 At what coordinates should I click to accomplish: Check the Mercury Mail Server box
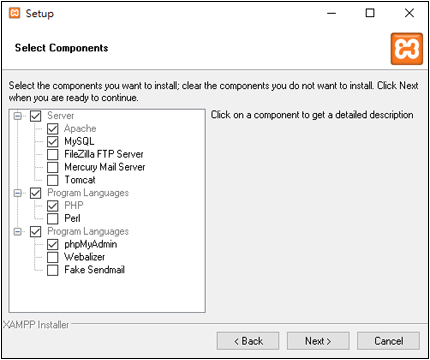pyautogui.click(x=53, y=167)
